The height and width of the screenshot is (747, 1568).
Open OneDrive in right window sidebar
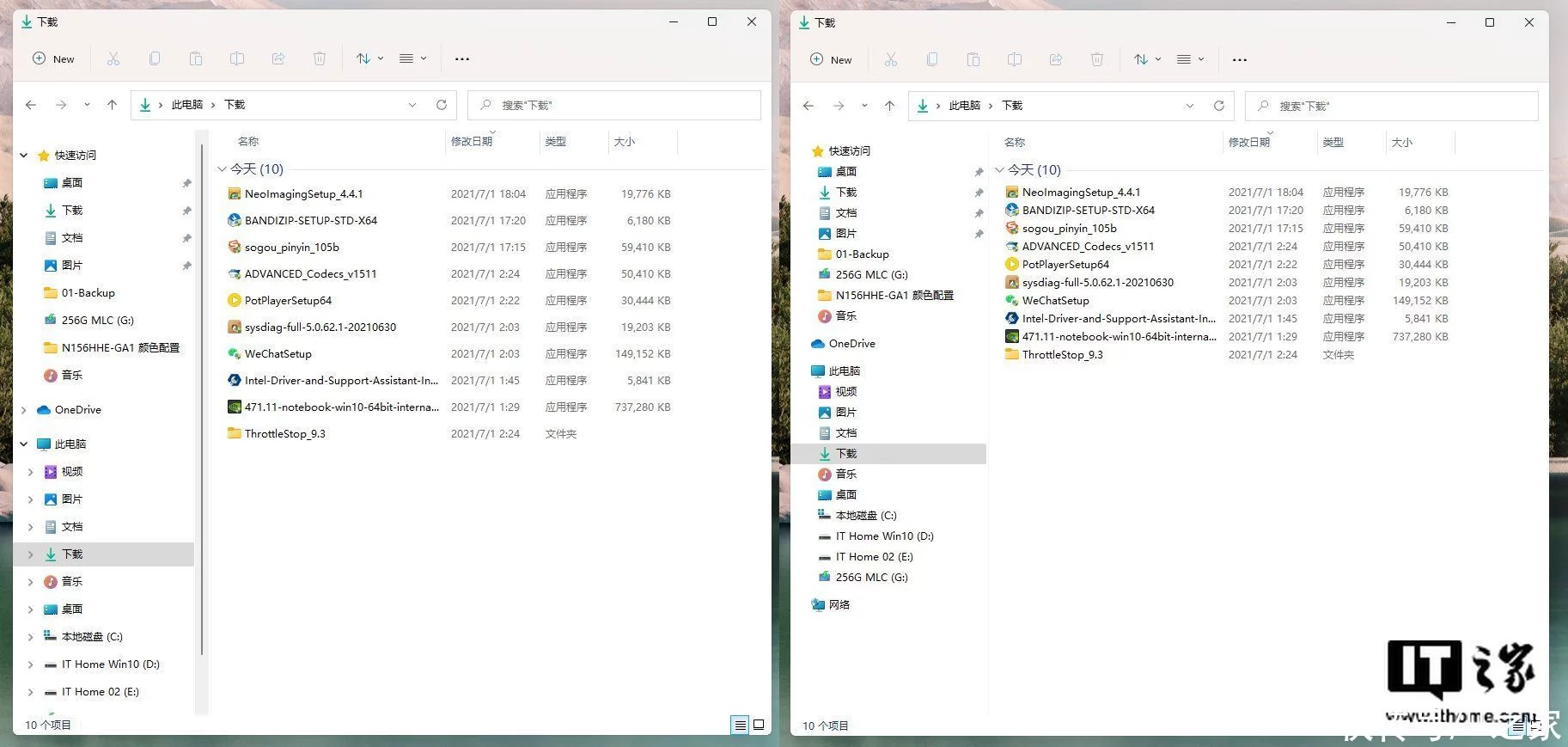pos(851,344)
